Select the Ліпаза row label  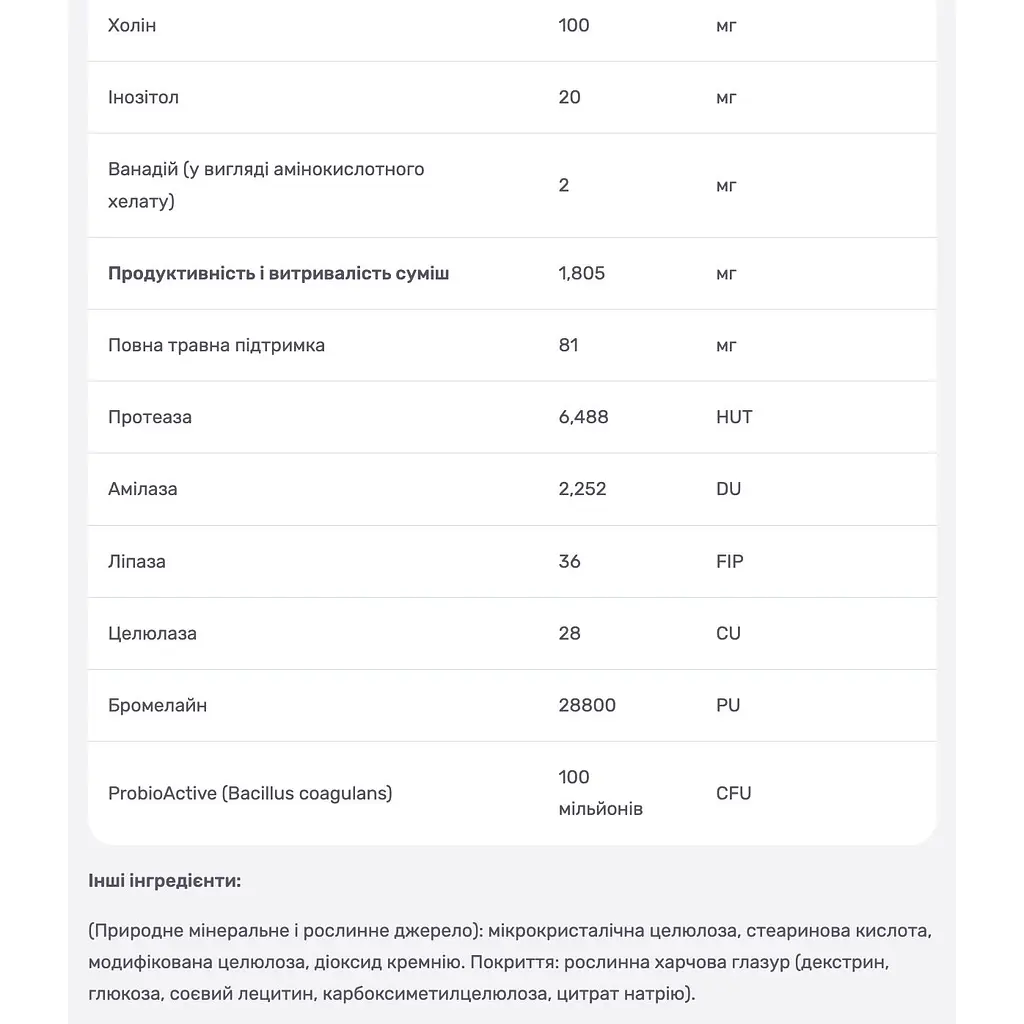tap(136, 562)
